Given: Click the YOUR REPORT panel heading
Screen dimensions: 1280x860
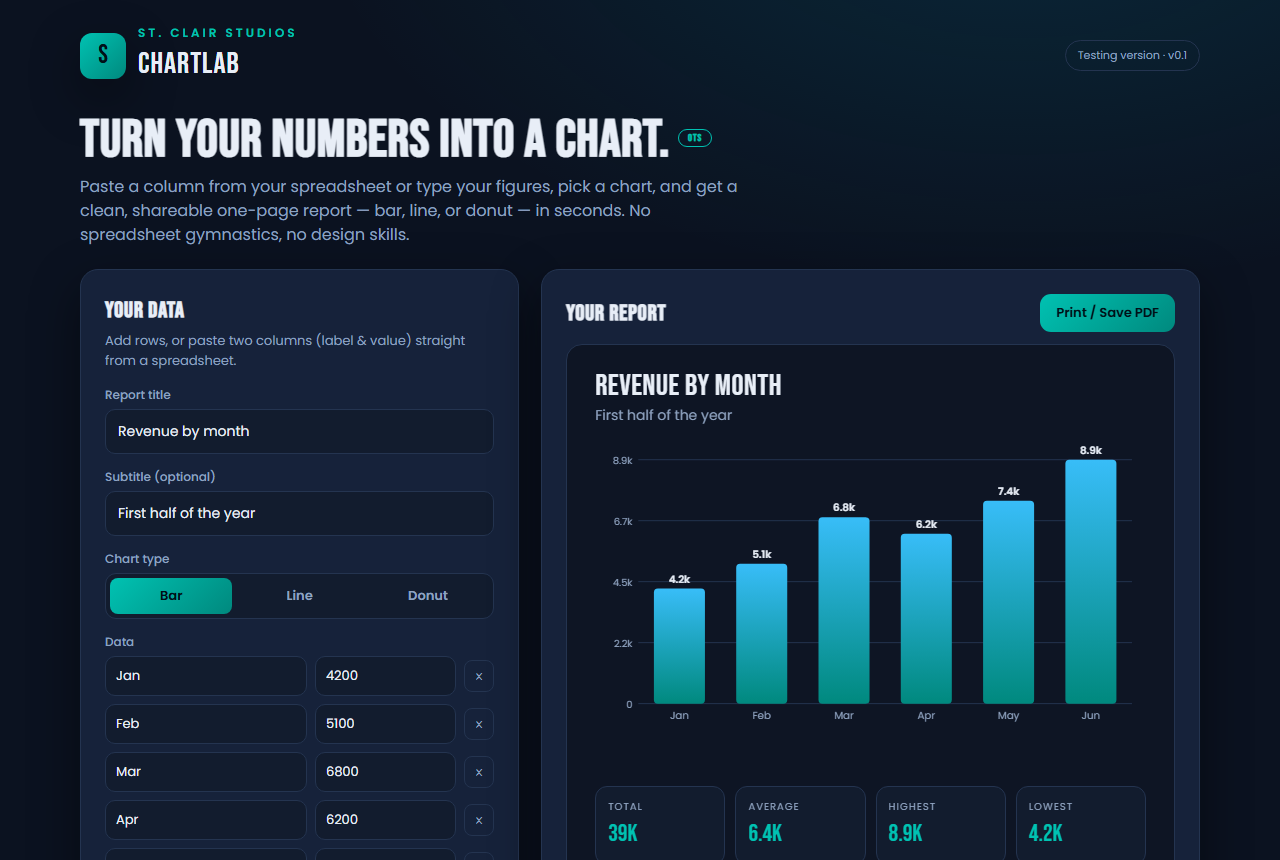Looking at the screenshot, I should tap(615, 313).
